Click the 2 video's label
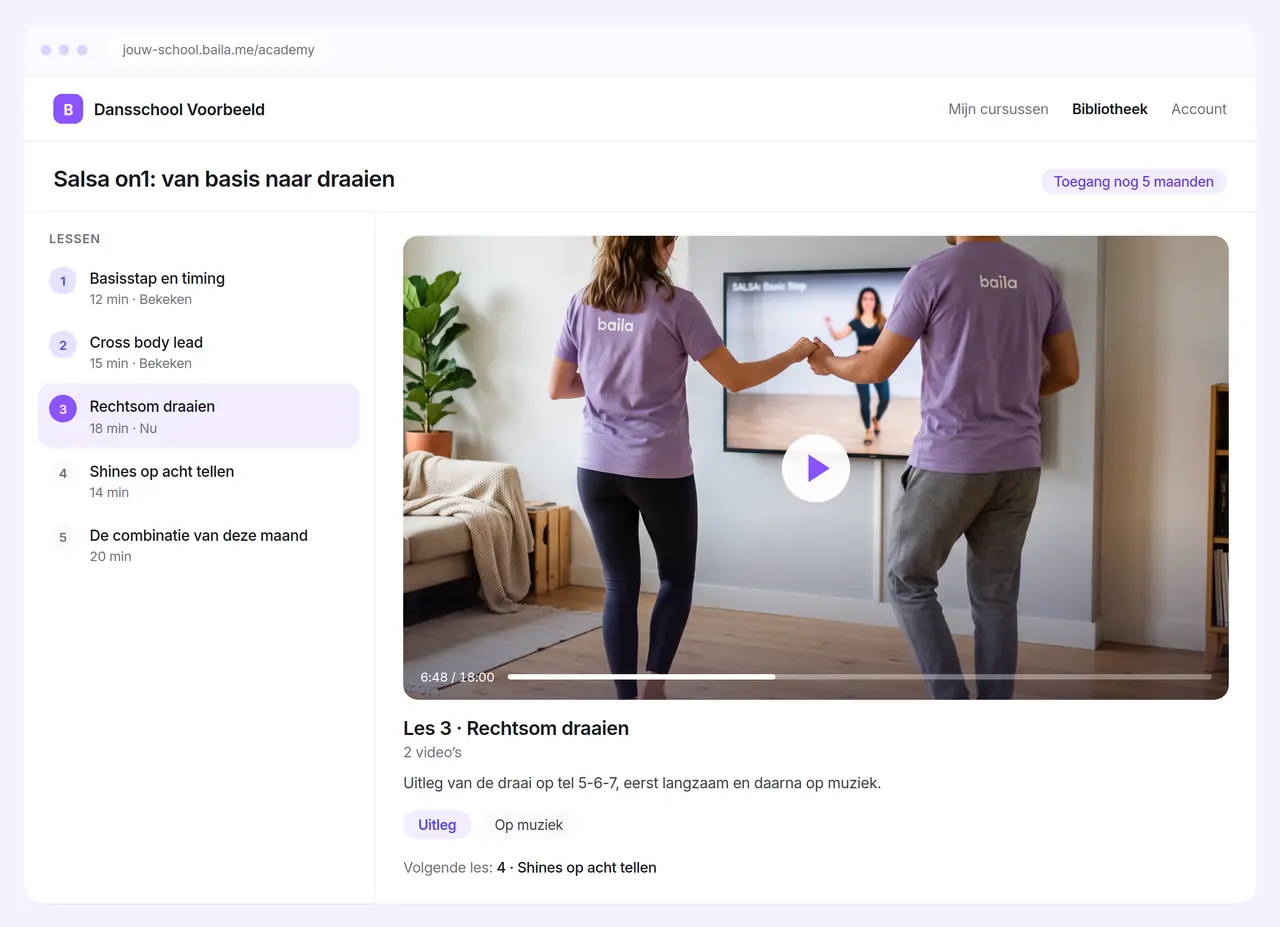This screenshot has width=1280, height=927. (432, 752)
